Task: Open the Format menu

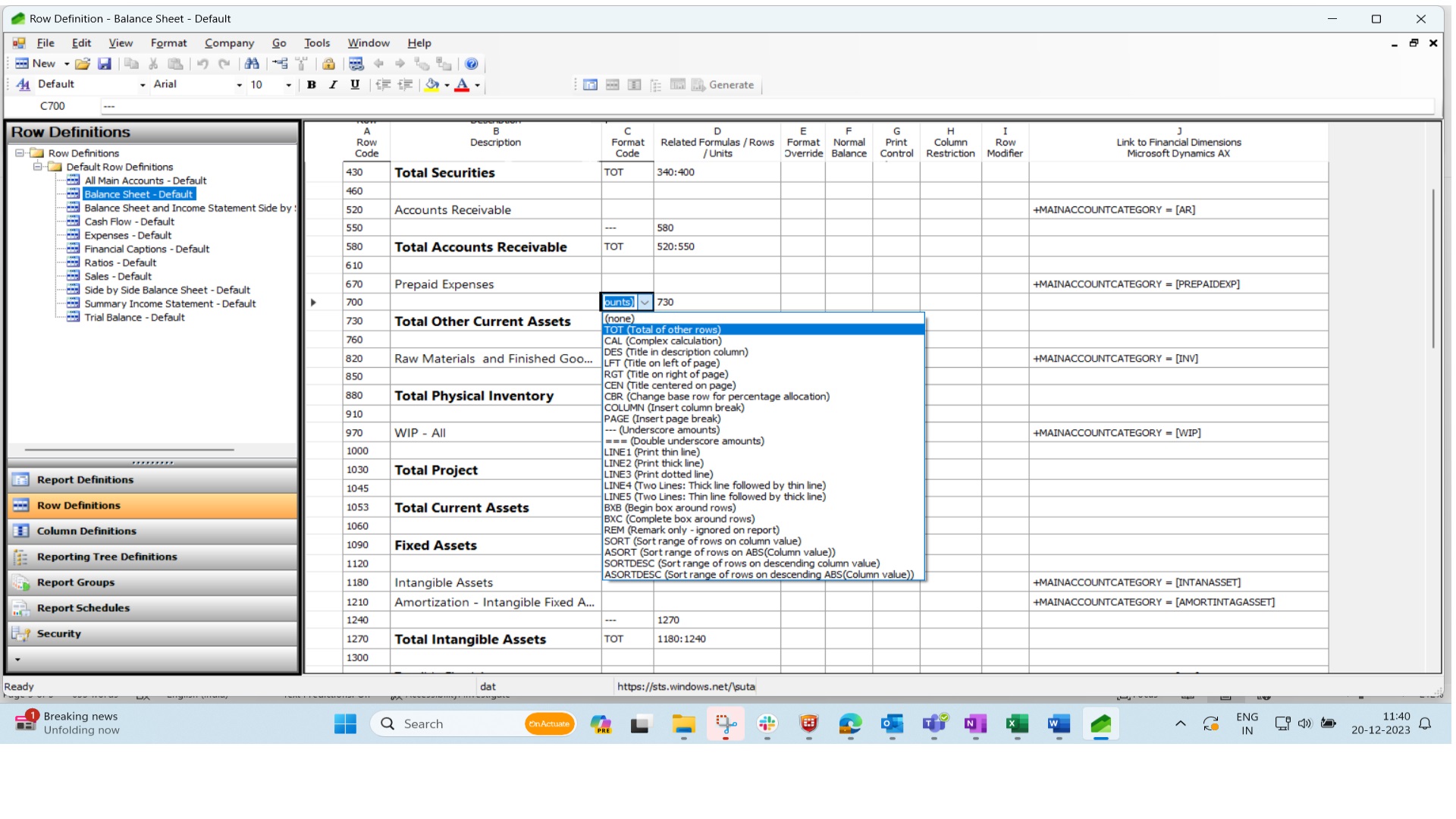Action: 168,43
